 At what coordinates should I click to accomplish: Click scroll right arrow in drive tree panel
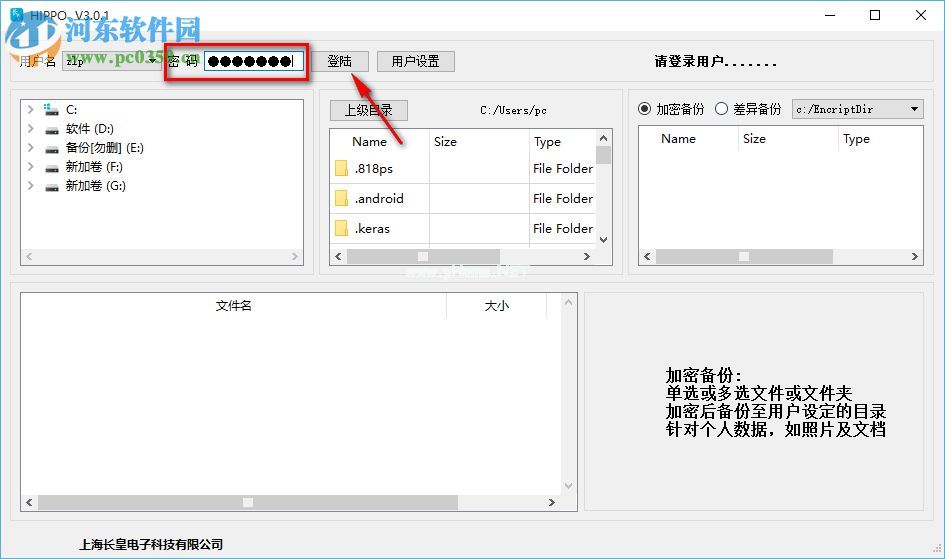[295, 257]
